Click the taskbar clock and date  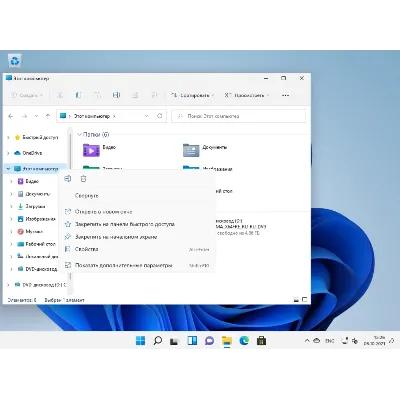tap(375, 340)
